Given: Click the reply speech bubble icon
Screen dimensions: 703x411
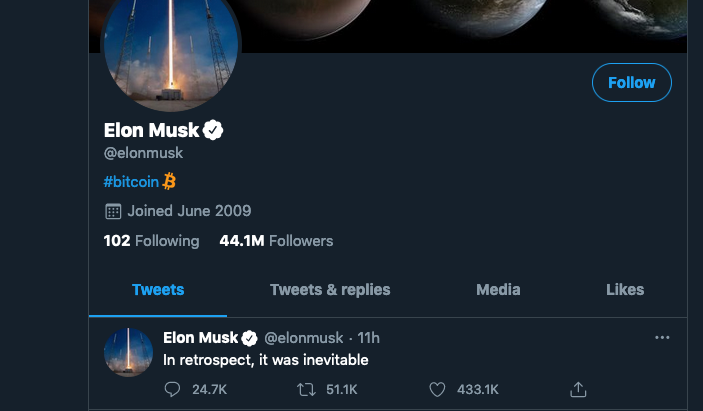Looking at the screenshot, I should pos(172,389).
